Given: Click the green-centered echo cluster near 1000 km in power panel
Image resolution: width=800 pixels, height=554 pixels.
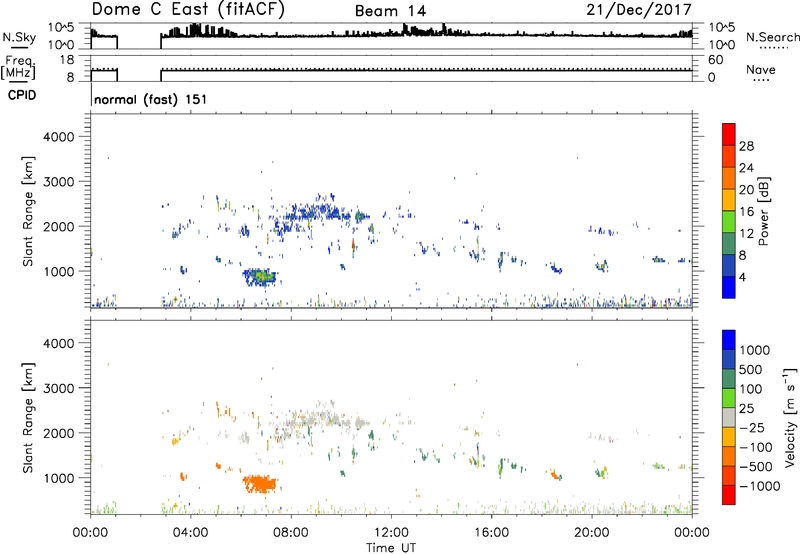Looking at the screenshot, I should (x=260, y=277).
